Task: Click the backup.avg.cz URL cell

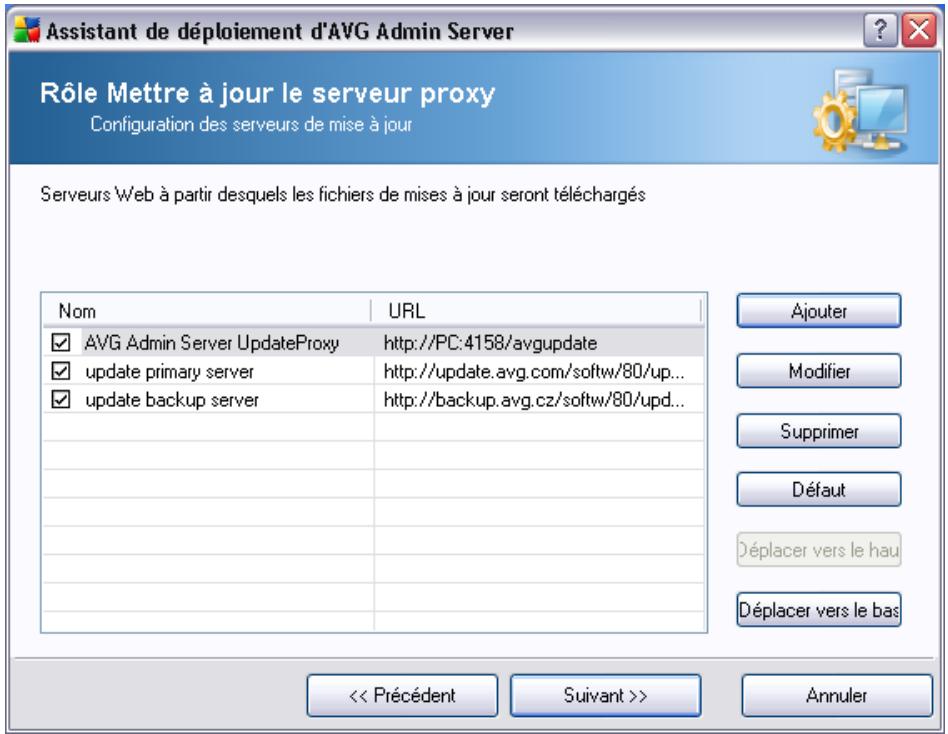Action: (x=534, y=400)
